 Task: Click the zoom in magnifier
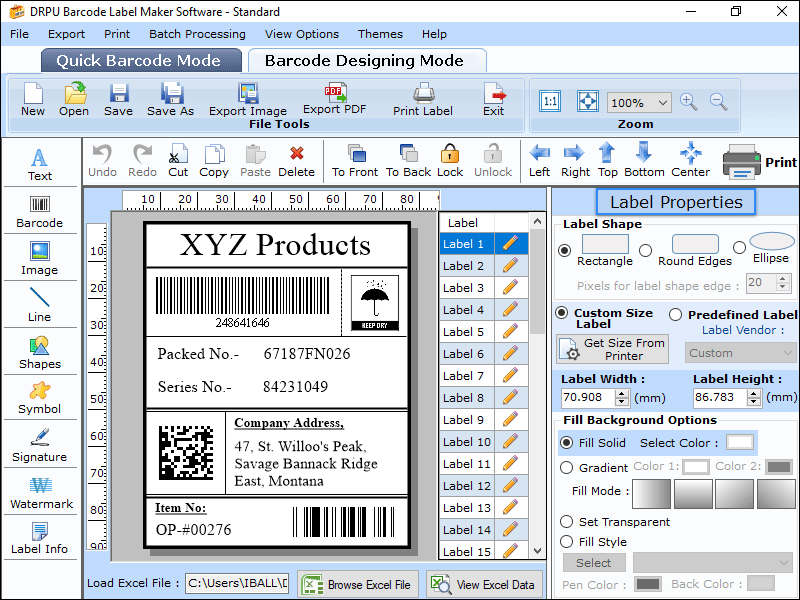pyautogui.click(x=688, y=102)
